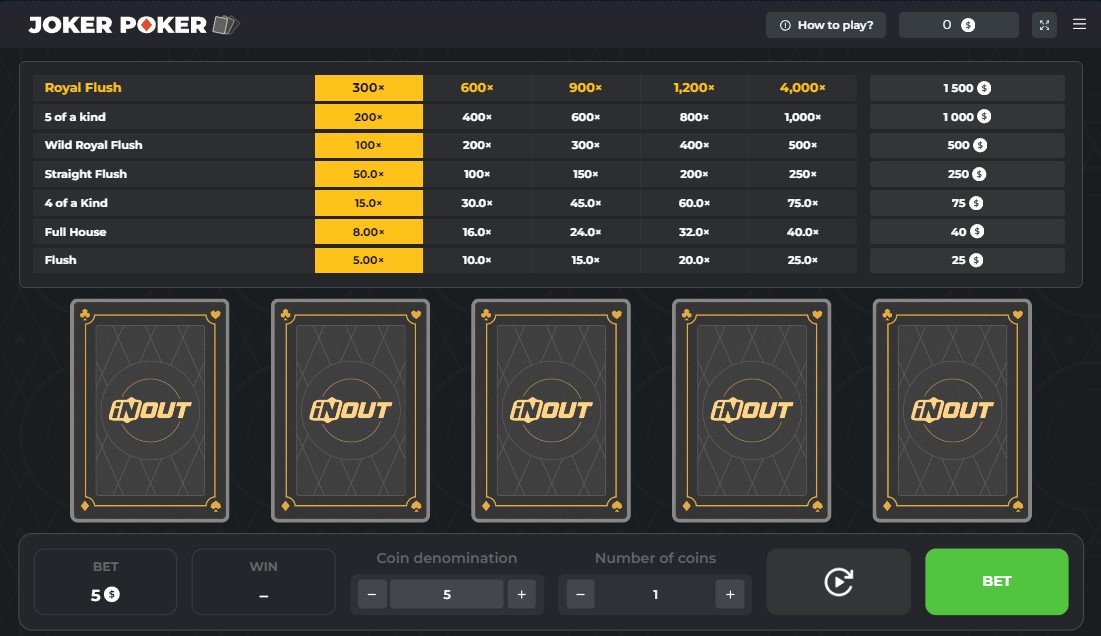Select the first face-down card
Image resolution: width=1101 pixels, height=636 pixels.
click(150, 410)
